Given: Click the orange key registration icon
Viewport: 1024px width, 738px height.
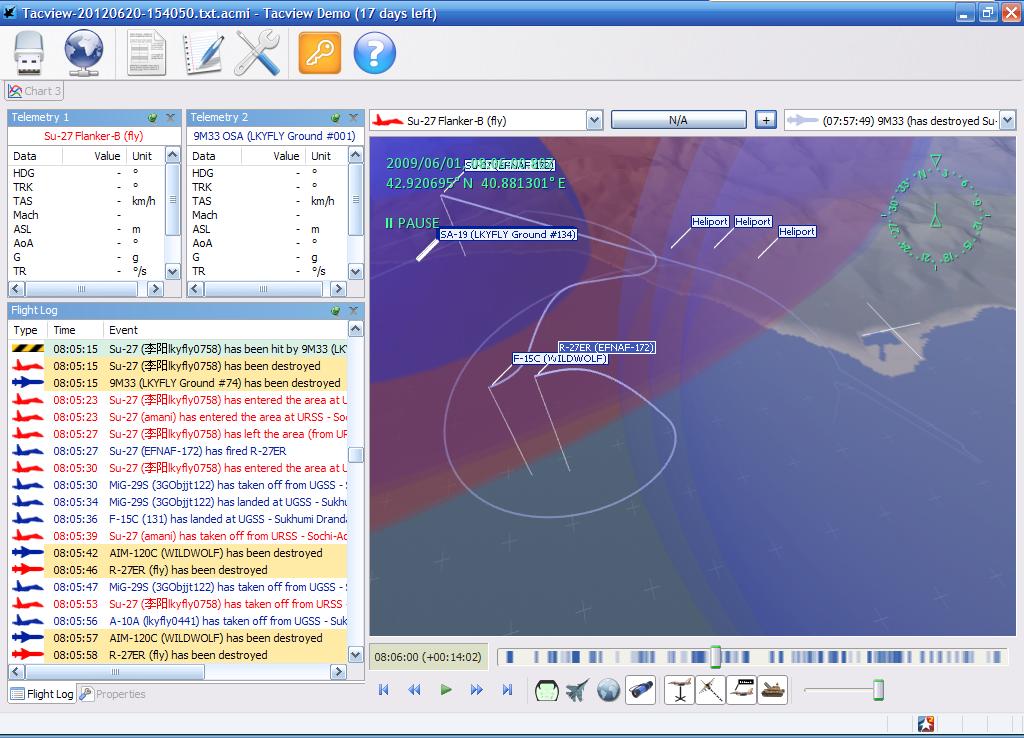Looking at the screenshot, I should [x=320, y=53].
